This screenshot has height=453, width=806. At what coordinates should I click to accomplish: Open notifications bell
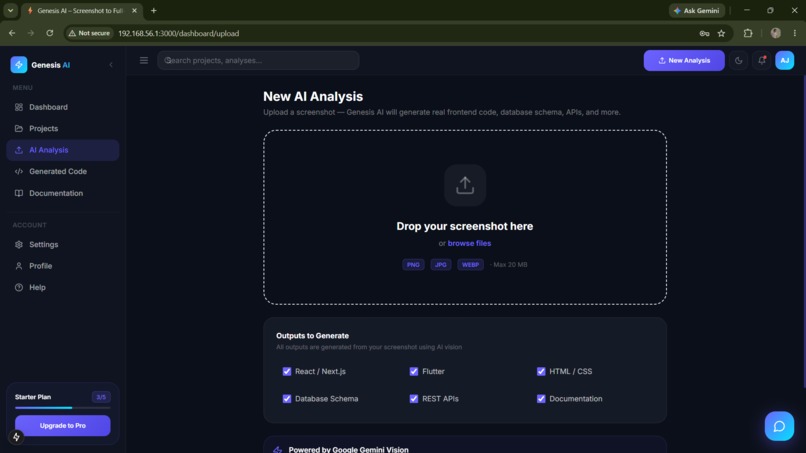pyautogui.click(x=762, y=60)
